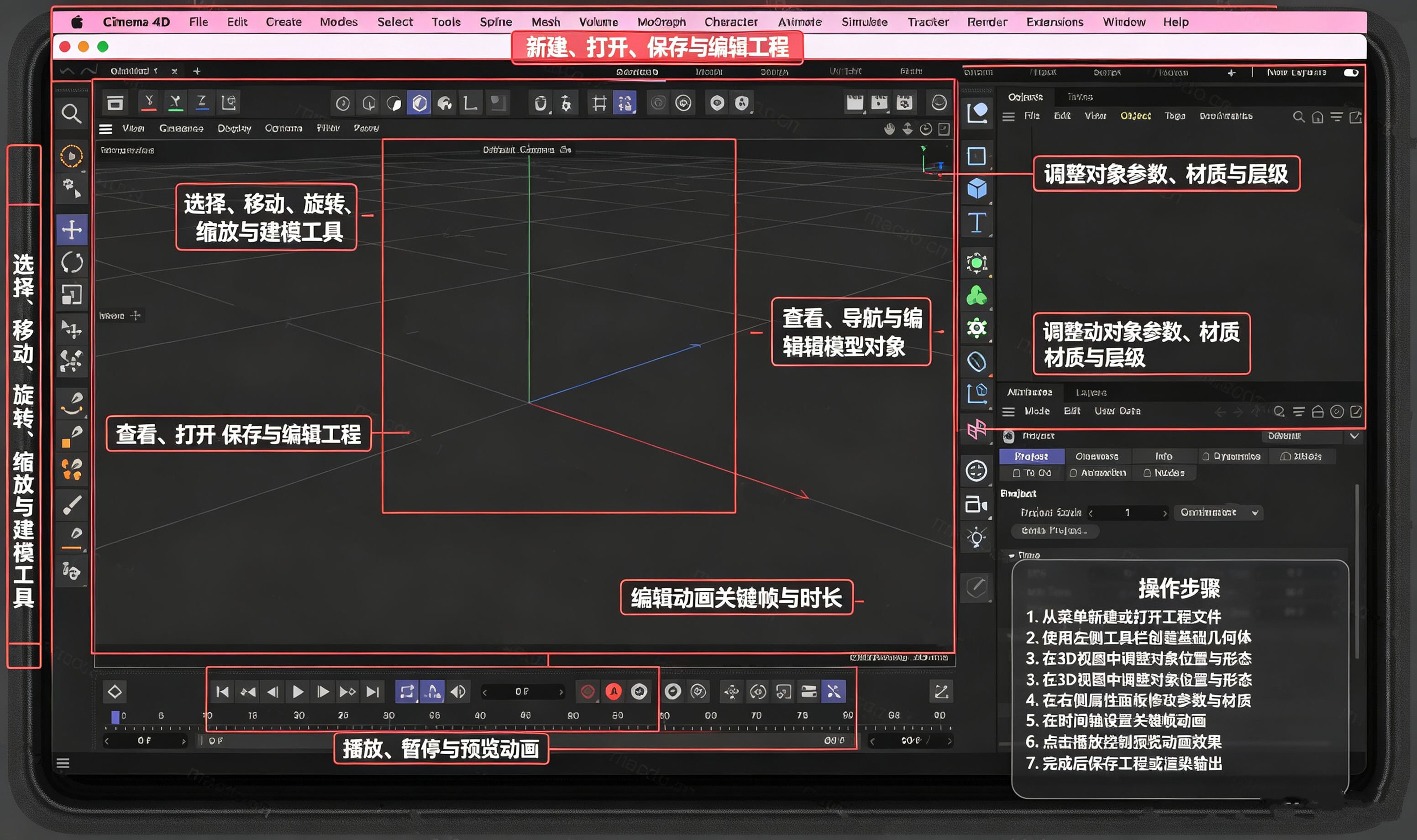Click the Object Manager home icon
The image size is (1417, 840).
1317,117
